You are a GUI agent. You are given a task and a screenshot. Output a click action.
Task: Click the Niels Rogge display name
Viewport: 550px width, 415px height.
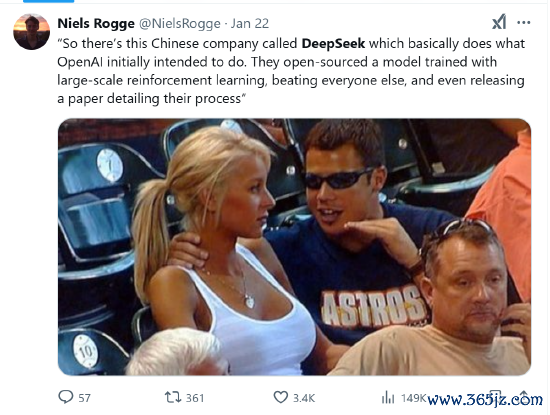[96, 24]
